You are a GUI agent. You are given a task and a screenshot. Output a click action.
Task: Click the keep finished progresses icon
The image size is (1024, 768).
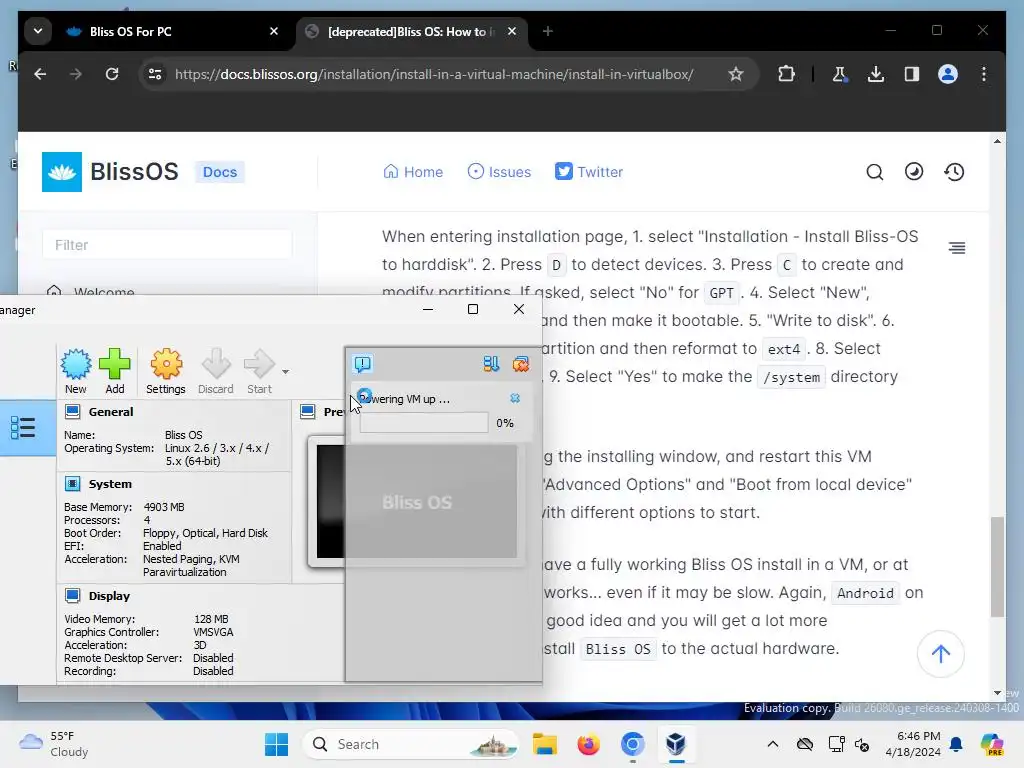[x=491, y=364]
